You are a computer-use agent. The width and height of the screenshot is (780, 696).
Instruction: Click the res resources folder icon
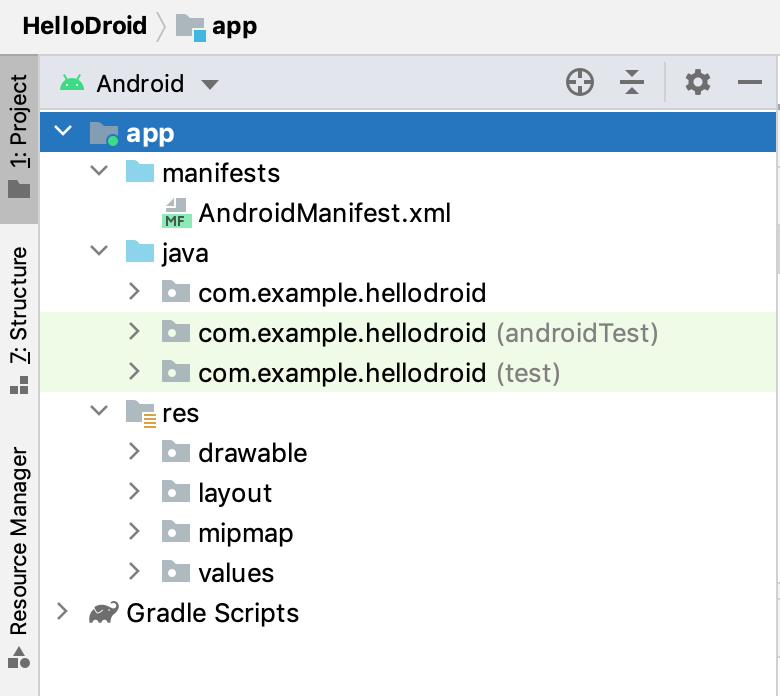(x=141, y=413)
